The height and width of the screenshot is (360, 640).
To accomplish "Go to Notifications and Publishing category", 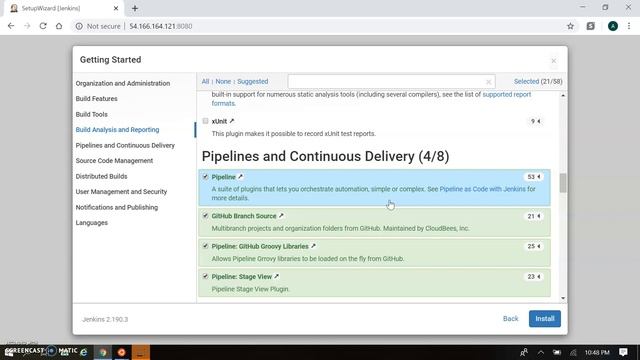I will pyautogui.click(x=117, y=207).
